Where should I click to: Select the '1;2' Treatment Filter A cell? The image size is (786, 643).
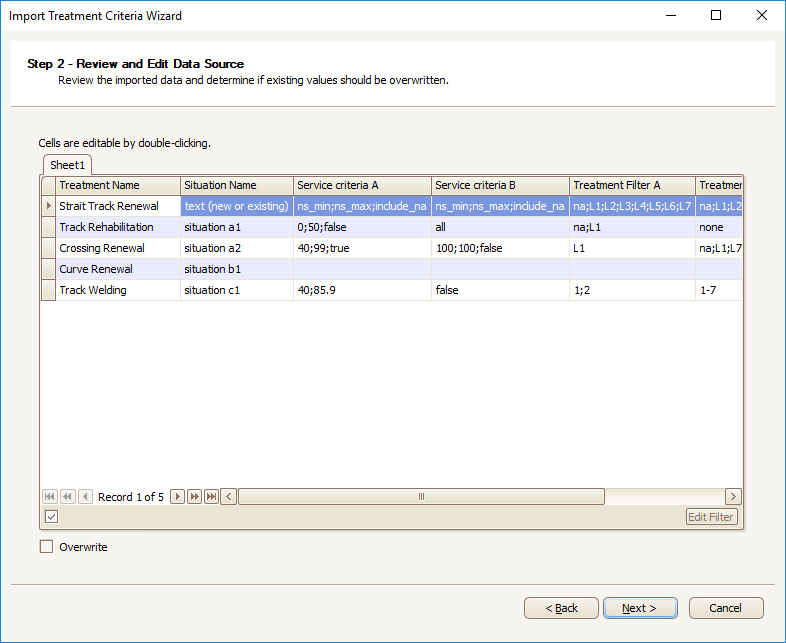(632, 290)
